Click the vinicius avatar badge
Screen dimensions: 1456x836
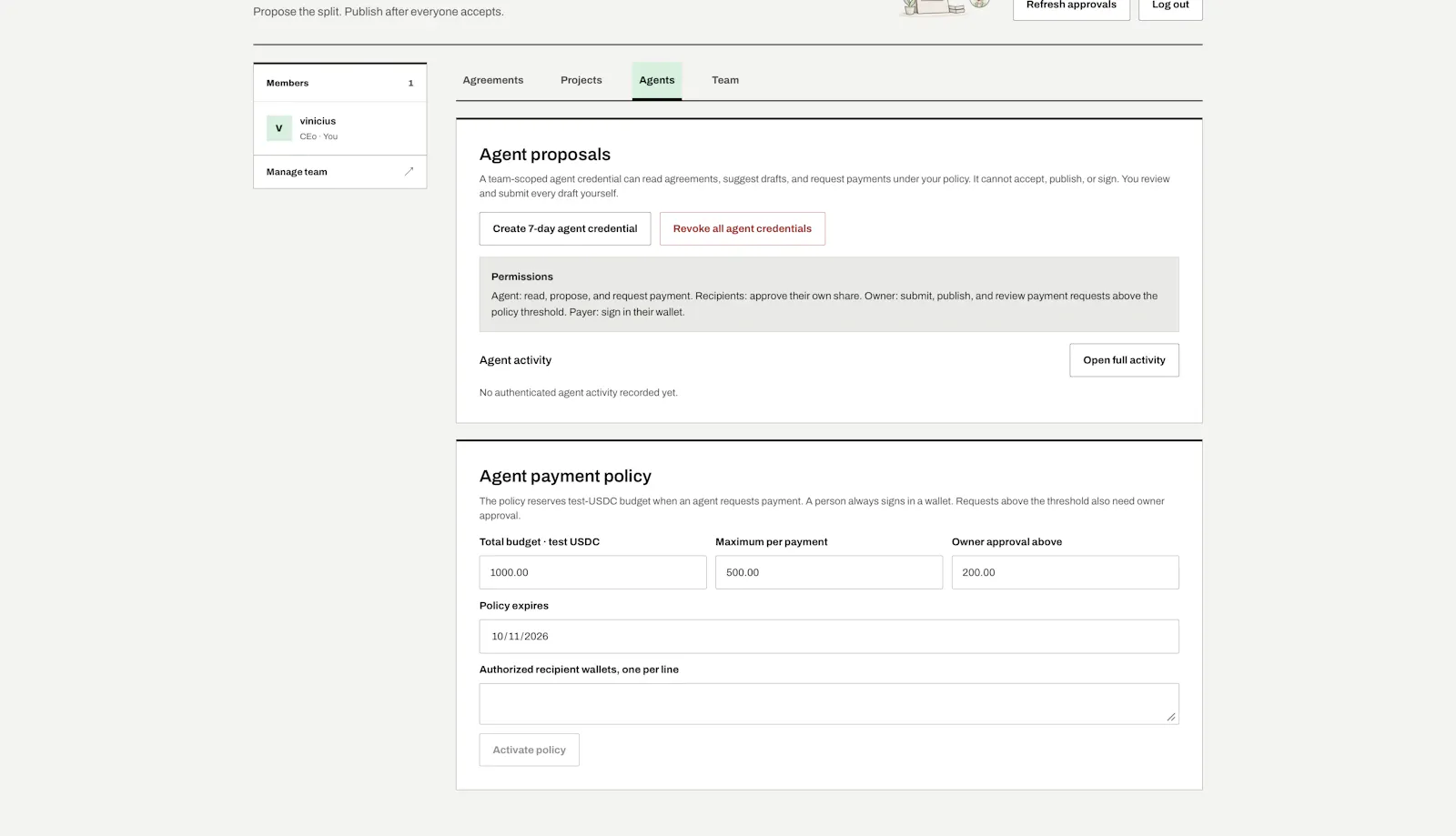coord(279,128)
